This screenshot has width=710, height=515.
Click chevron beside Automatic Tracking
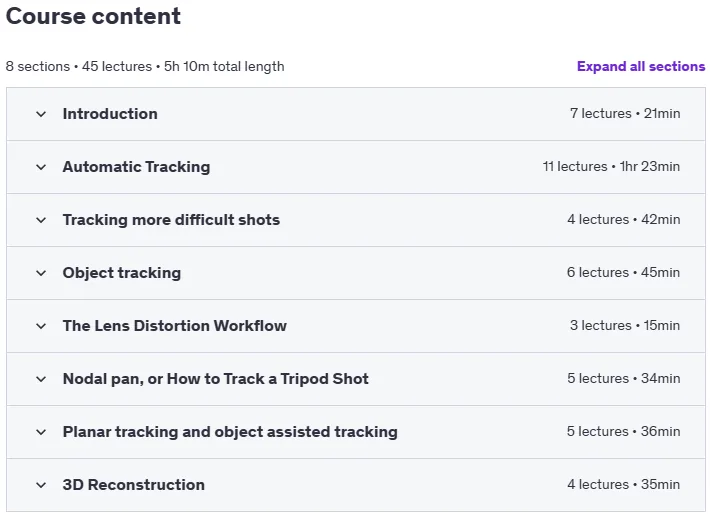pyautogui.click(x=41, y=167)
